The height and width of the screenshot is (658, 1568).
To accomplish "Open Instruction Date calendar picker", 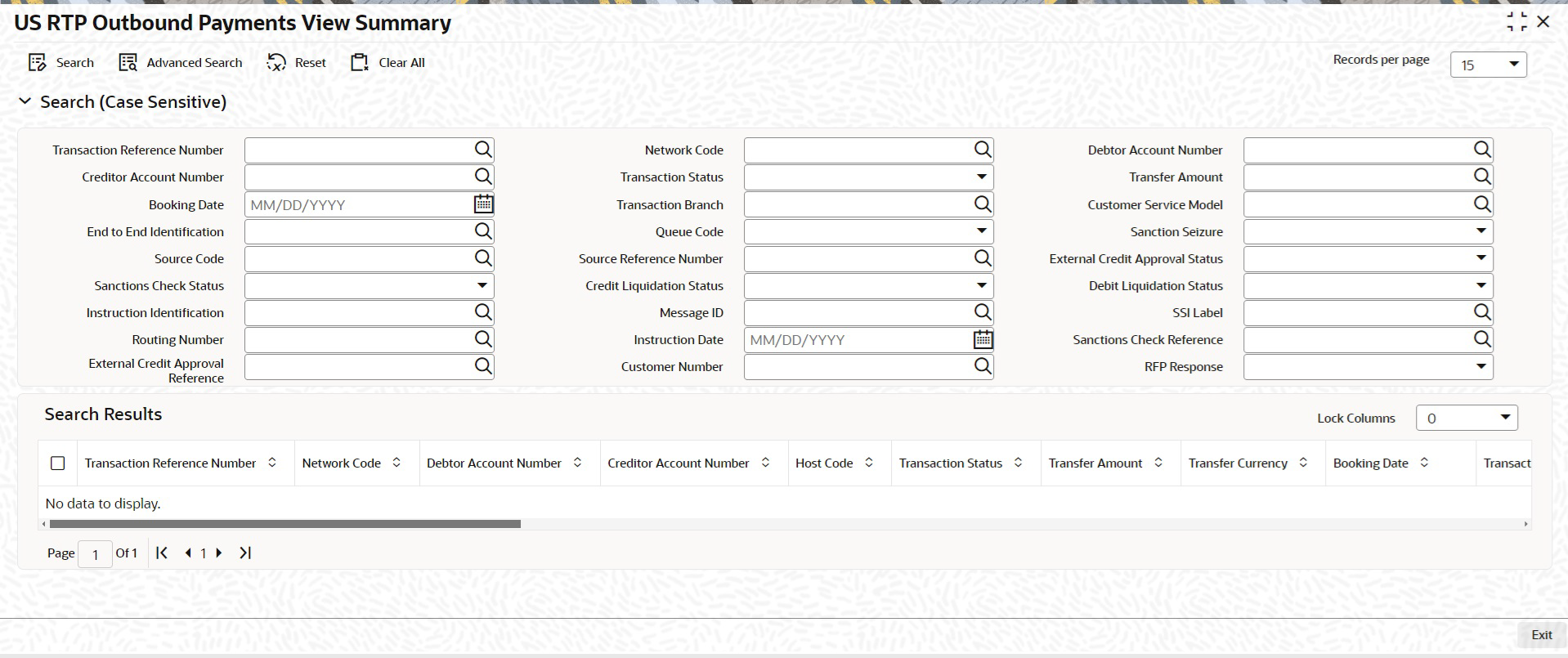I will pyautogui.click(x=983, y=339).
